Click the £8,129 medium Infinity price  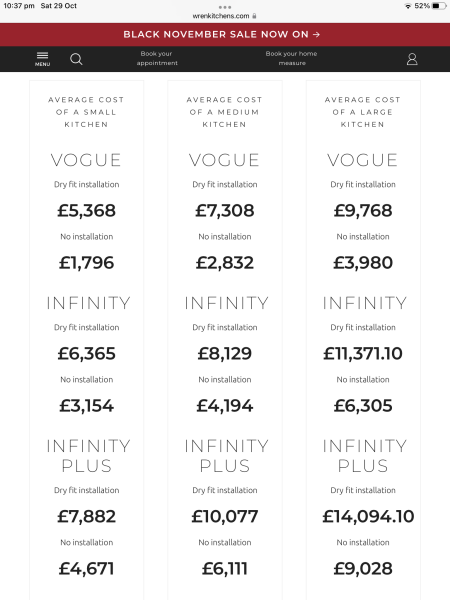tap(225, 353)
